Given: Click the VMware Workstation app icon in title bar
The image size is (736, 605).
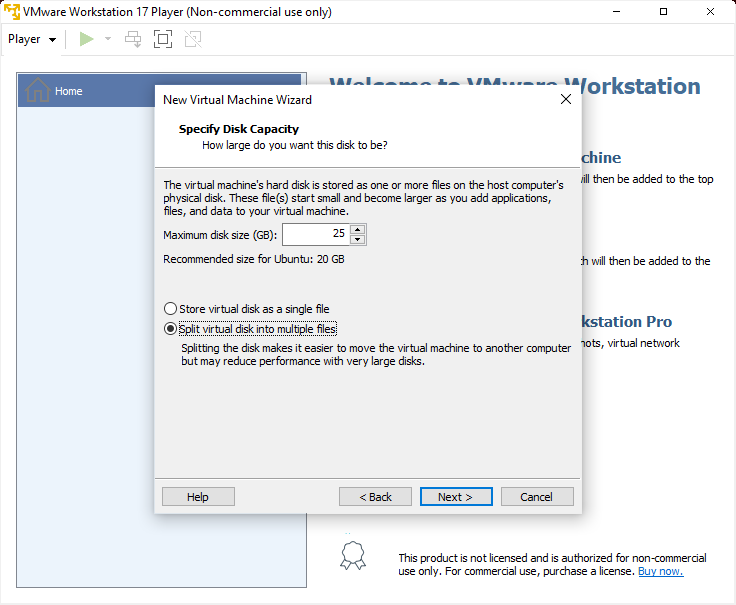Looking at the screenshot, I should click(x=12, y=12).
